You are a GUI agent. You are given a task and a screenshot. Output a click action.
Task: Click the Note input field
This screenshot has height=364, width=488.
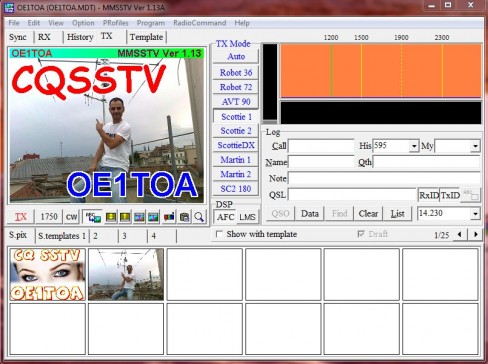384,178
